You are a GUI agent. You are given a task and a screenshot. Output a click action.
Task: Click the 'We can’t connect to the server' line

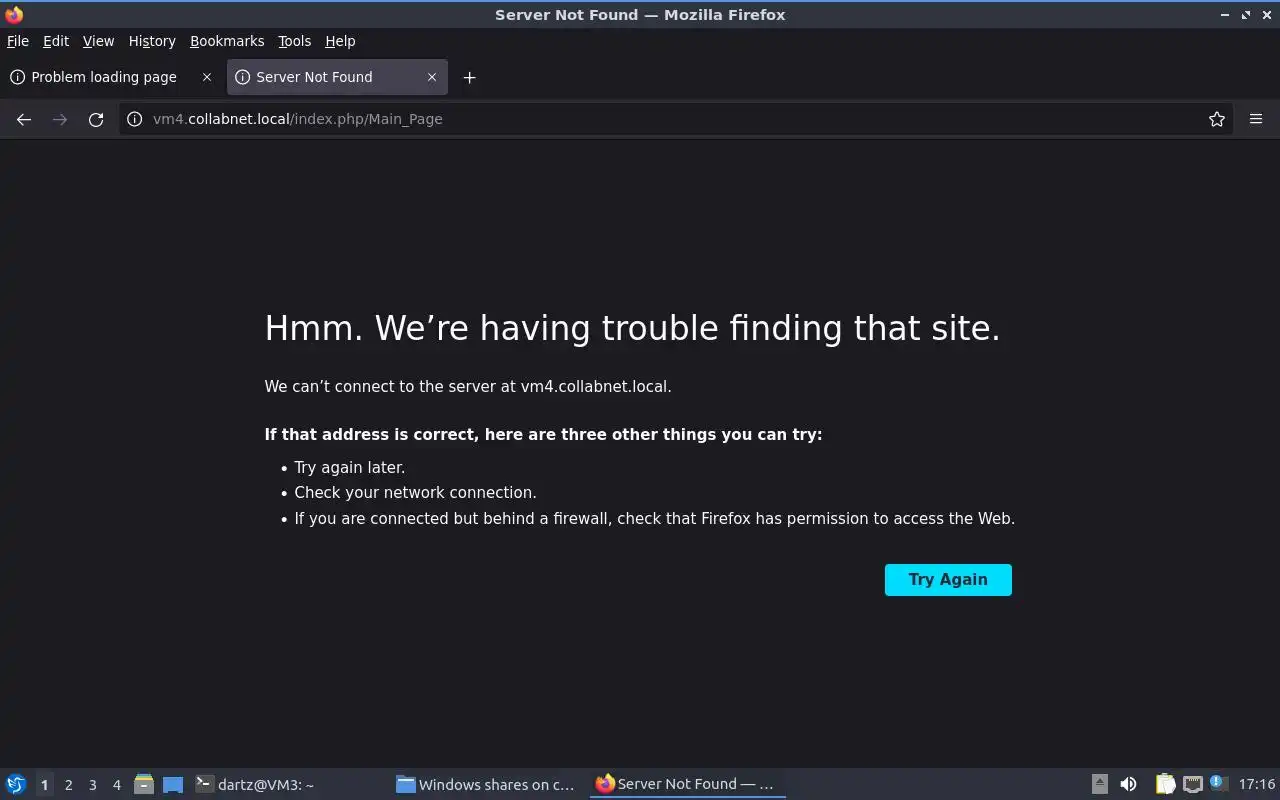click(x=468, y=386)
